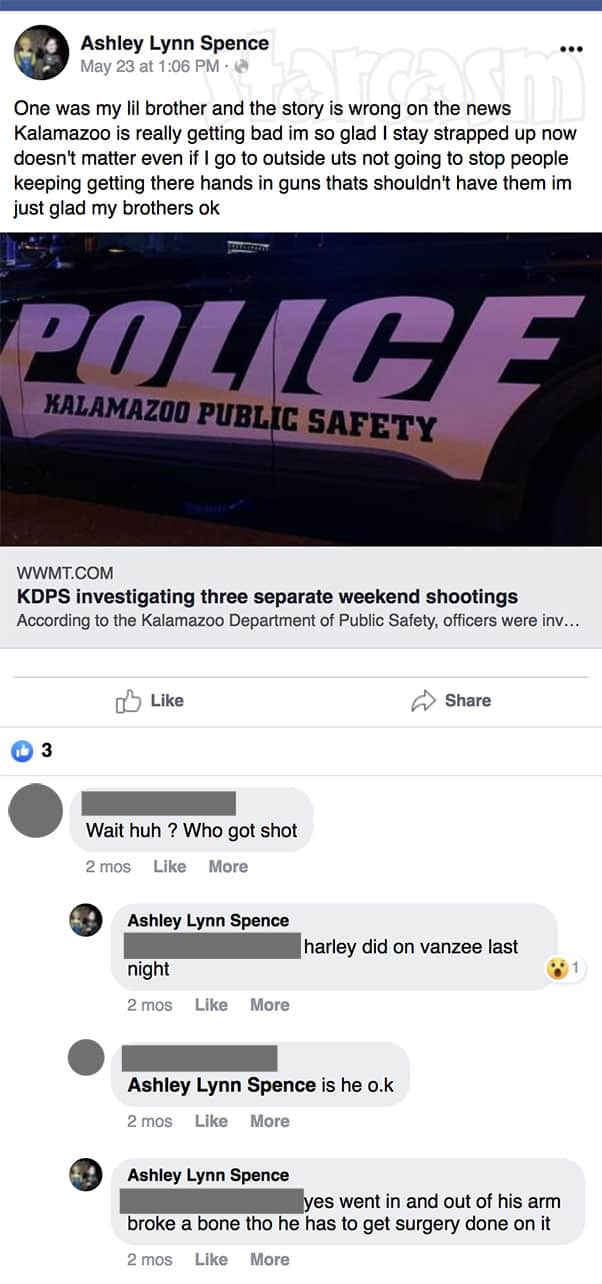Open WWMT article 'KDPS investigating three separate weekend shootings'
The image size is (602, 1284).
[x=268, y=597]
